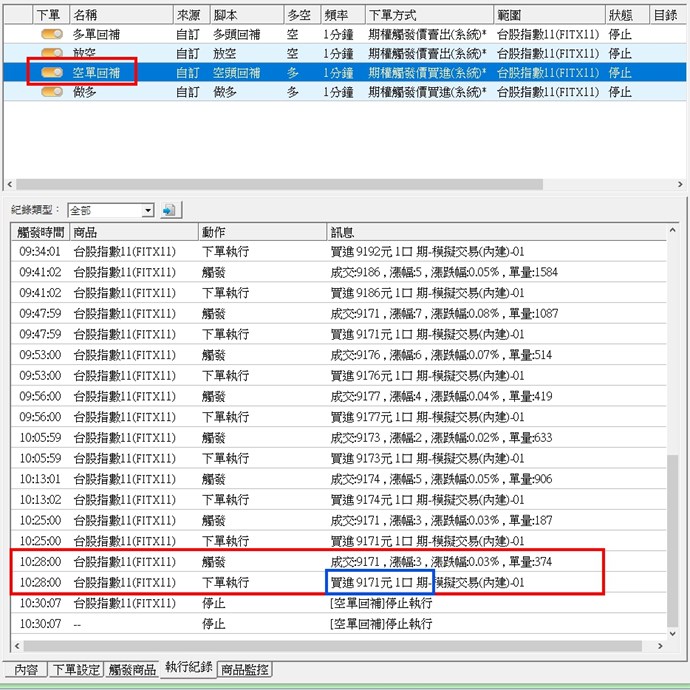Select the 10:30:07 row with -- 商品
Image resolution: width=690 pixels, height=690 pixels.
[338, 624]
